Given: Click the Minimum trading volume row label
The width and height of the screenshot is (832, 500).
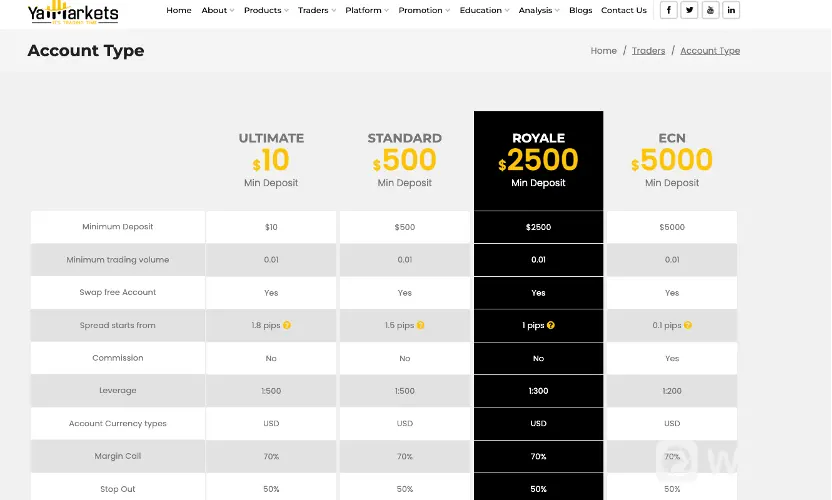Looking at the screenshot, I should pos(118,260).
